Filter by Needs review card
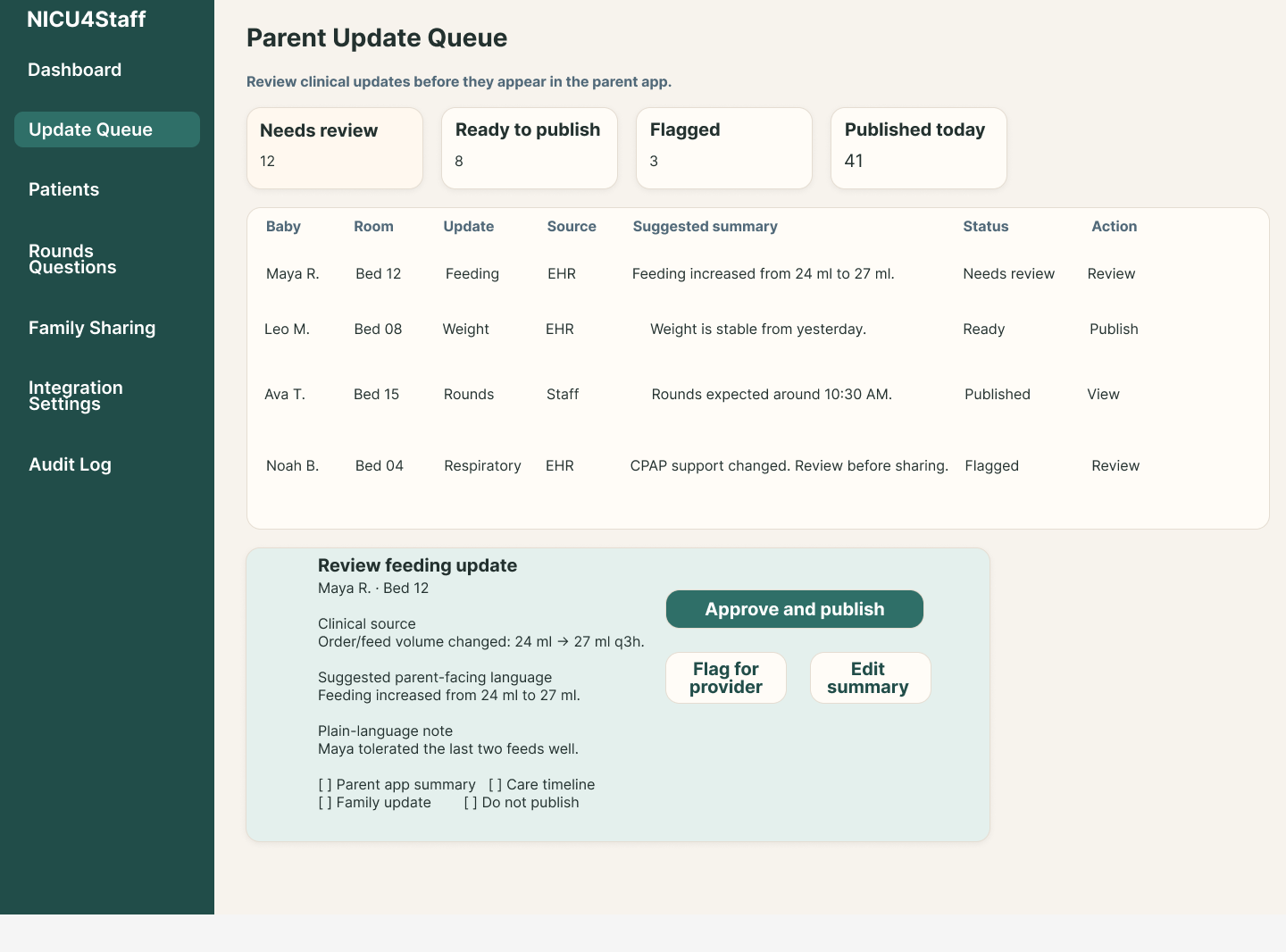This screenshot has height=952, width=1286. [x=335, y=148]
